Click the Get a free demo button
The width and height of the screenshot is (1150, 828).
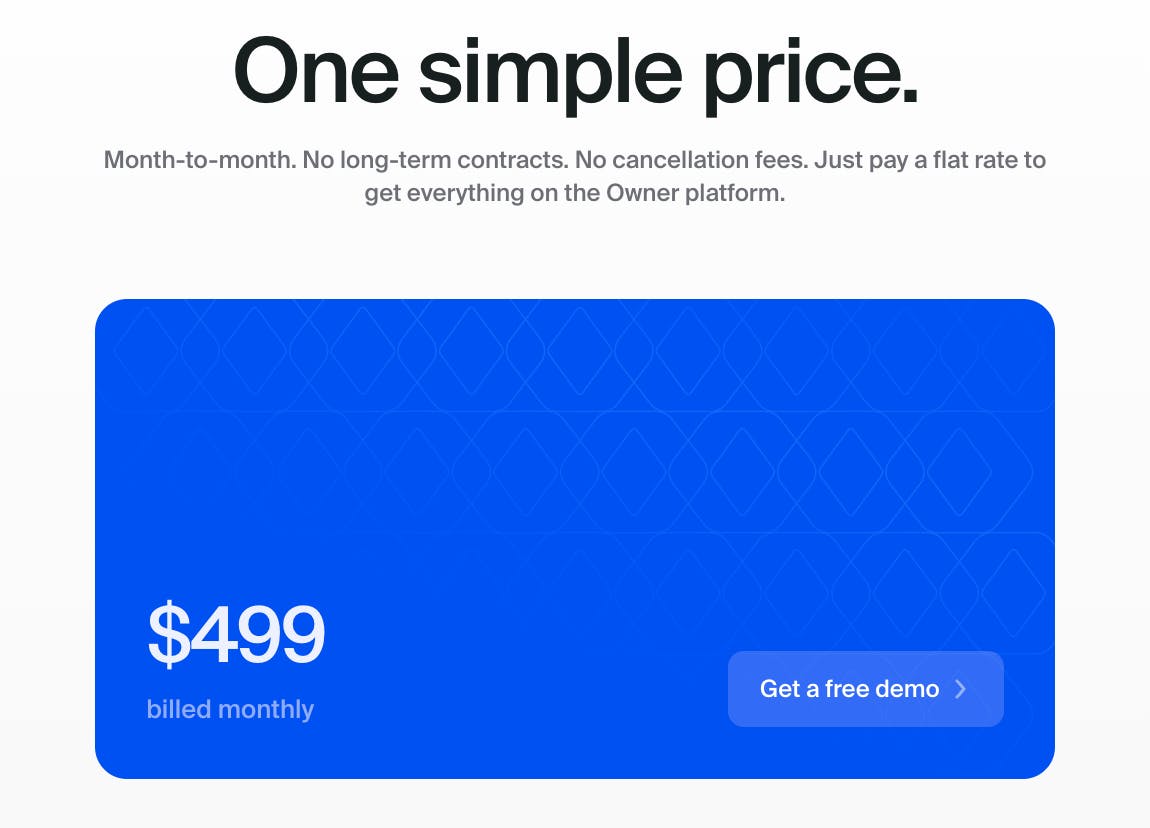coord(865,689)
